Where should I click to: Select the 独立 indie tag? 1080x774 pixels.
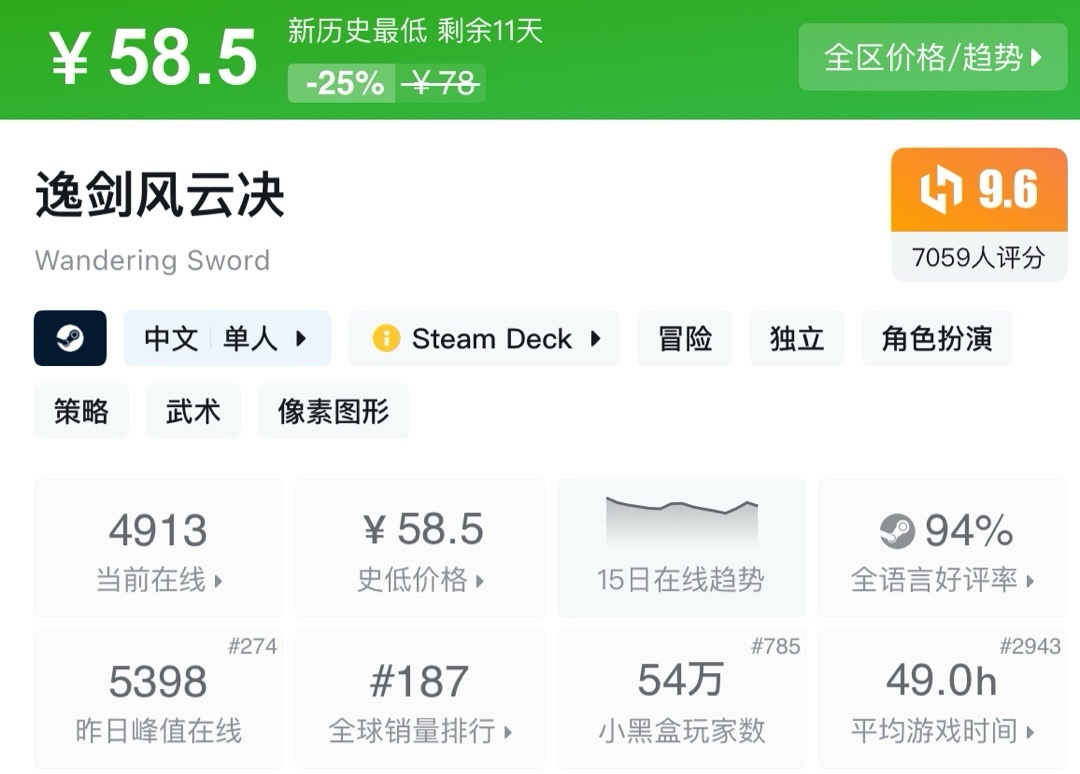(797, 338)
